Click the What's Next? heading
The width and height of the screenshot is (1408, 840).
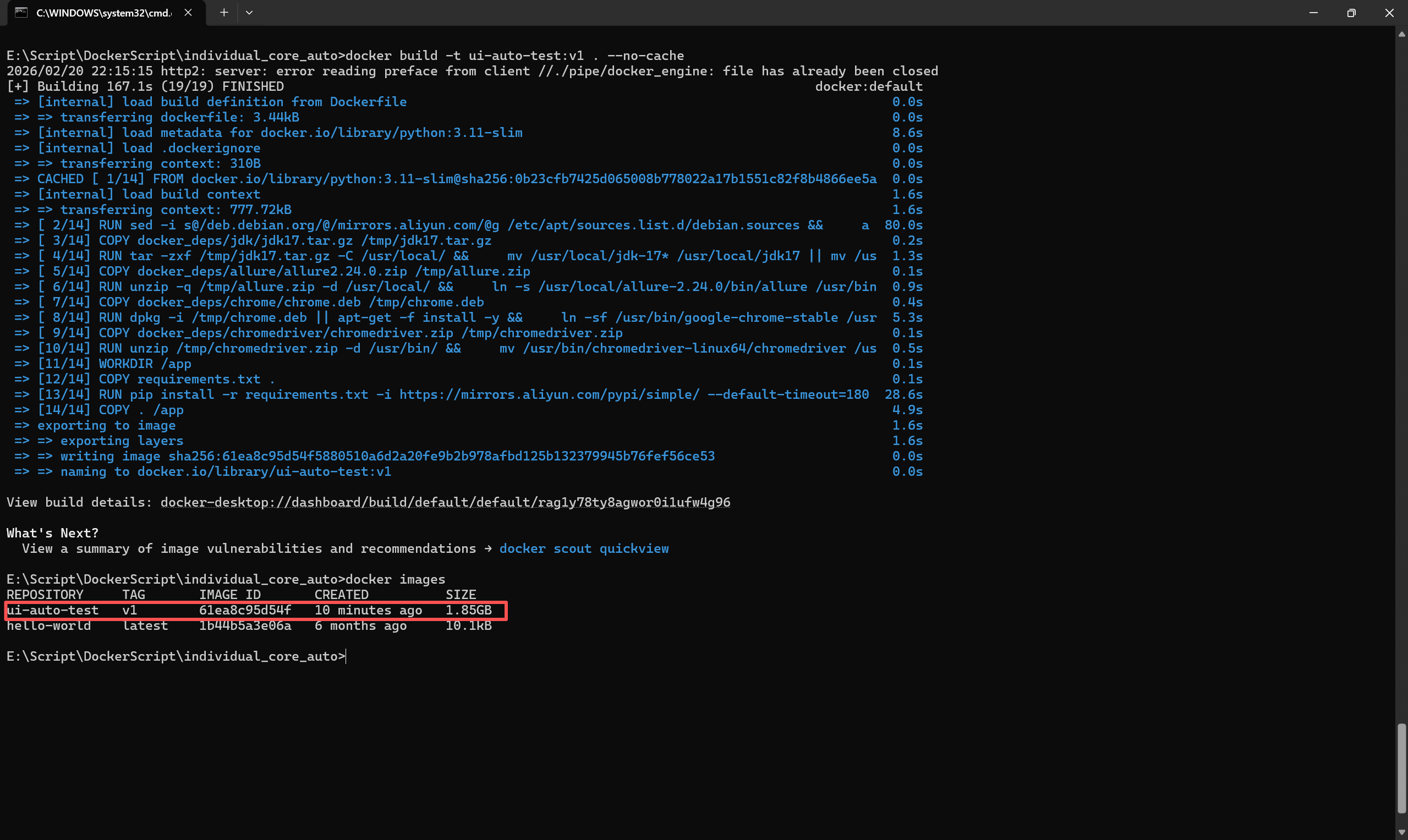pyautogui.click(x=53, y=533)
